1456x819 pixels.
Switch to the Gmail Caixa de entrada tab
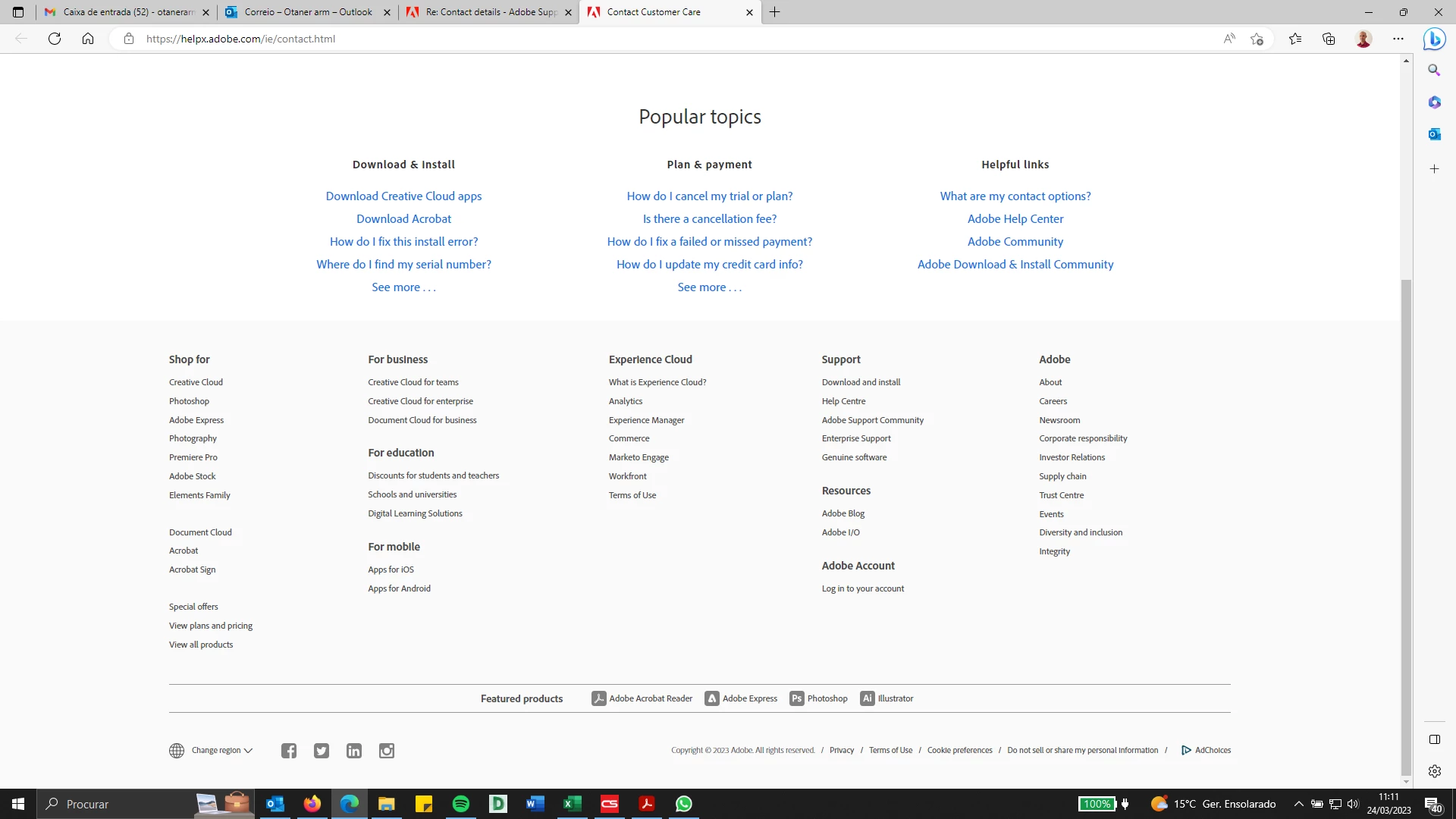pos(127,12)
